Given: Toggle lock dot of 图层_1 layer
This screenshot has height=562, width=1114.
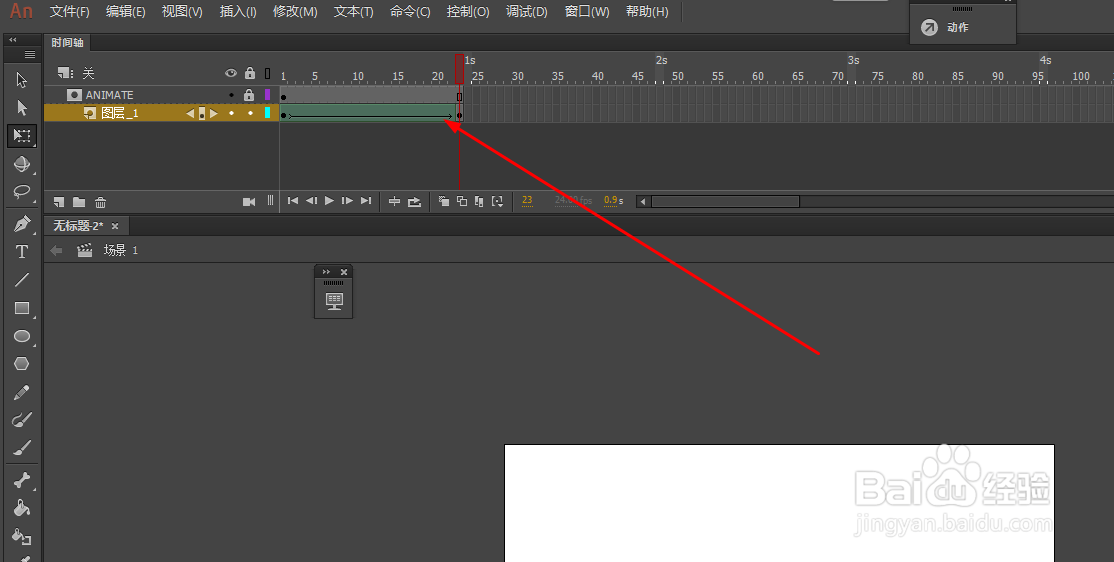Looking at the screenshot, I should click(249, 113).
